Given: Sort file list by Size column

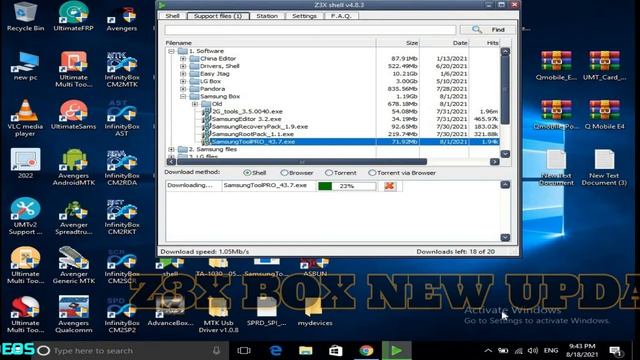Looking at the screenshot, I should (x=397, y=43).
